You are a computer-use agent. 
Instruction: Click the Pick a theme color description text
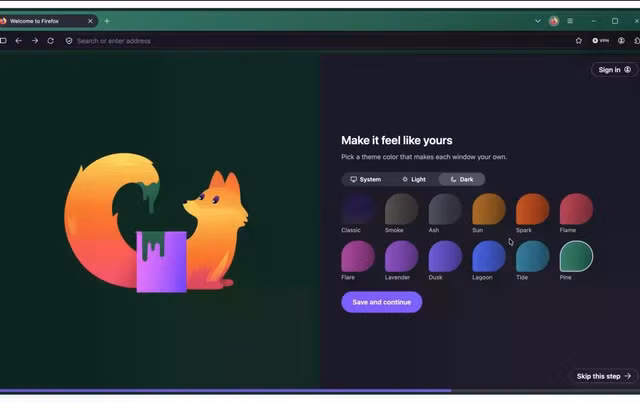point(424,157)
